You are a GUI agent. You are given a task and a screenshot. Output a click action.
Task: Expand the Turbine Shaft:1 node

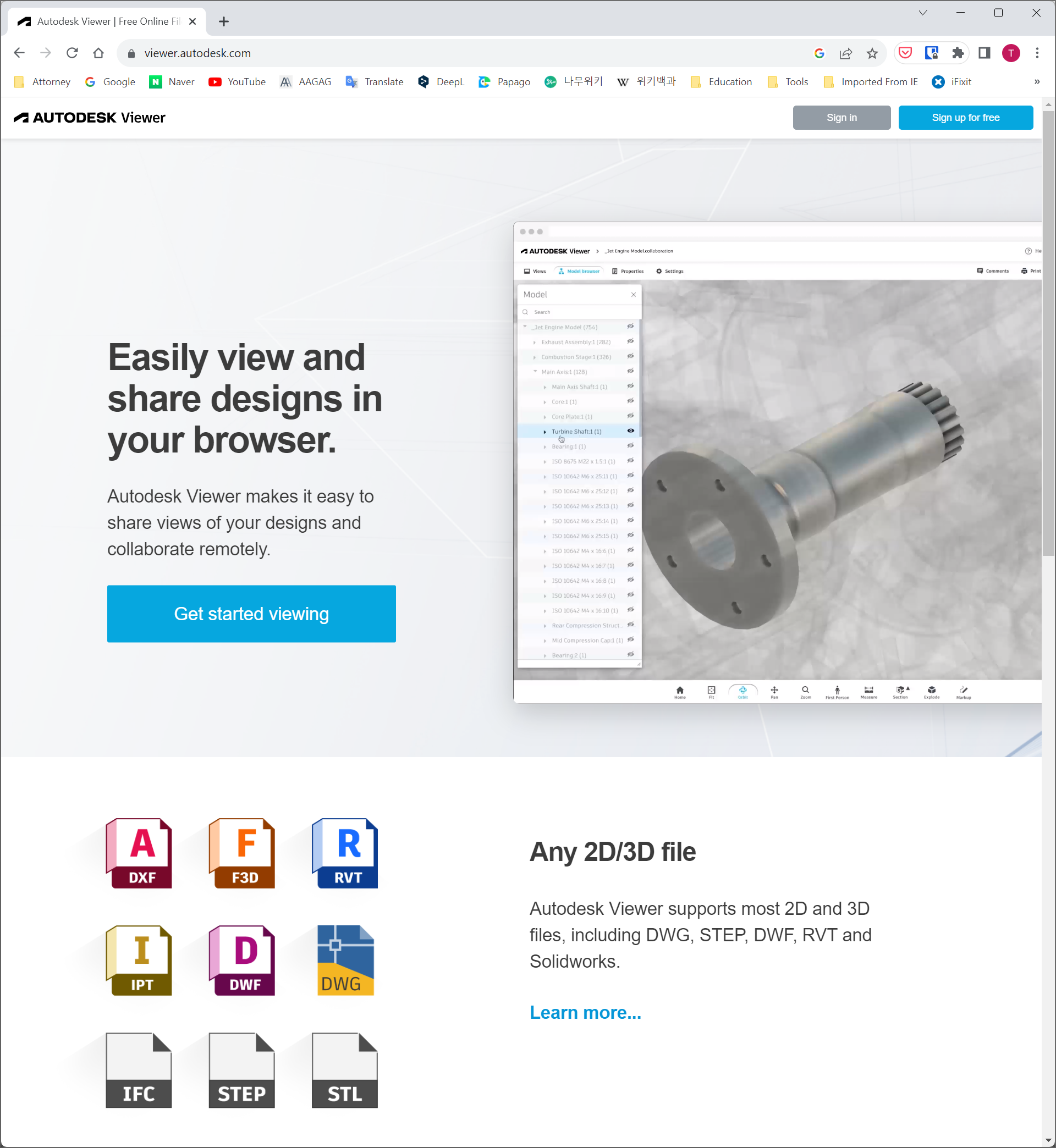pos(544,432)
